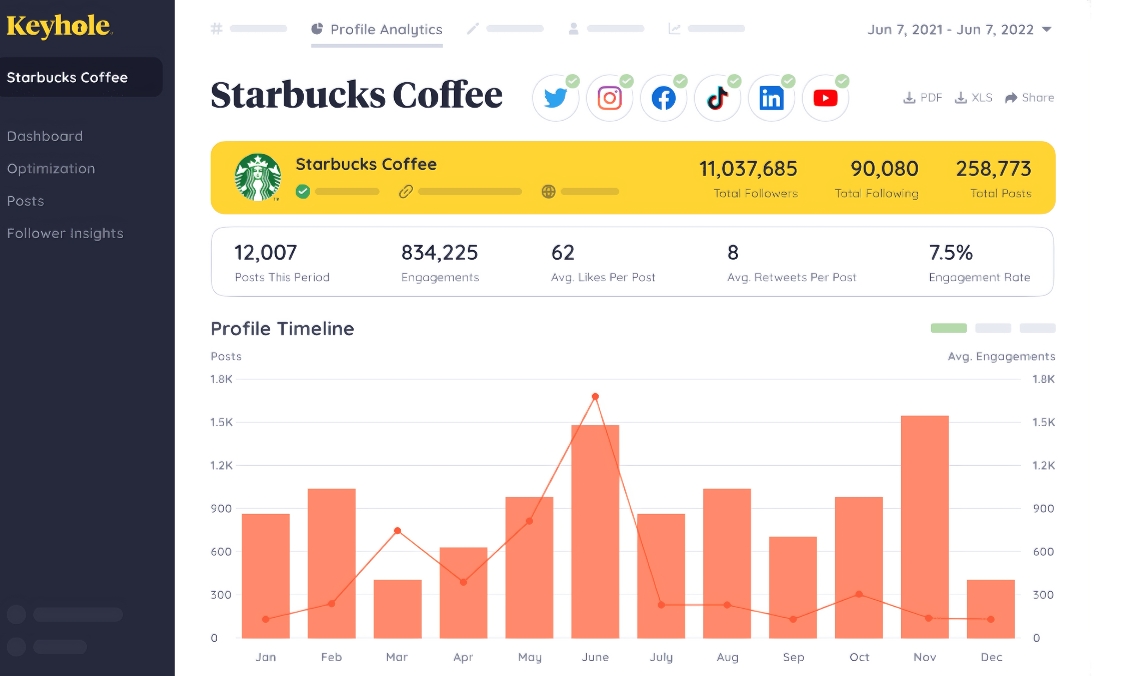
Task: Export the data as XLS
Action: coord(974,98)
